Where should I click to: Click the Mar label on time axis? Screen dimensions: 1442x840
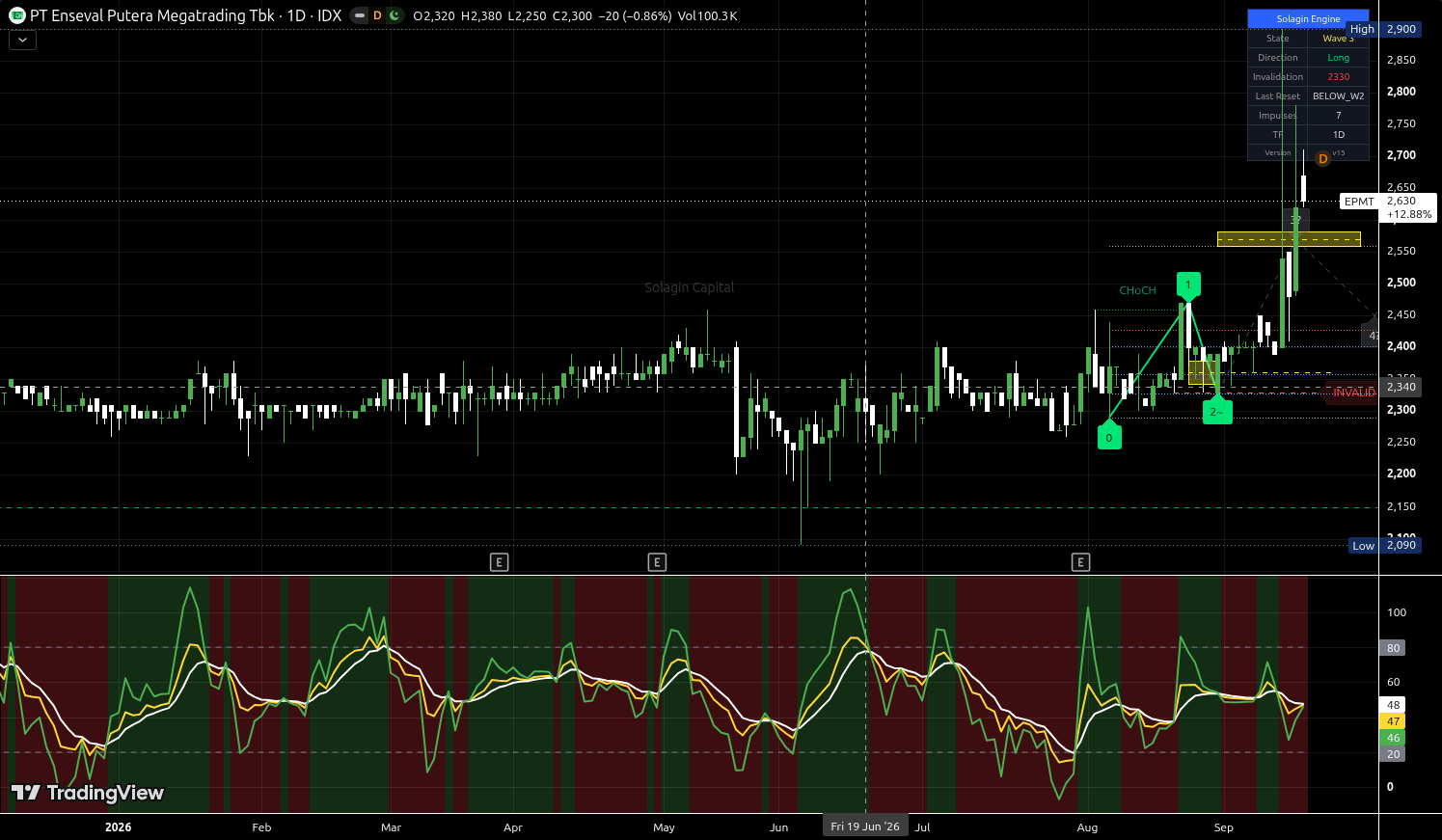tap(391, 827)
